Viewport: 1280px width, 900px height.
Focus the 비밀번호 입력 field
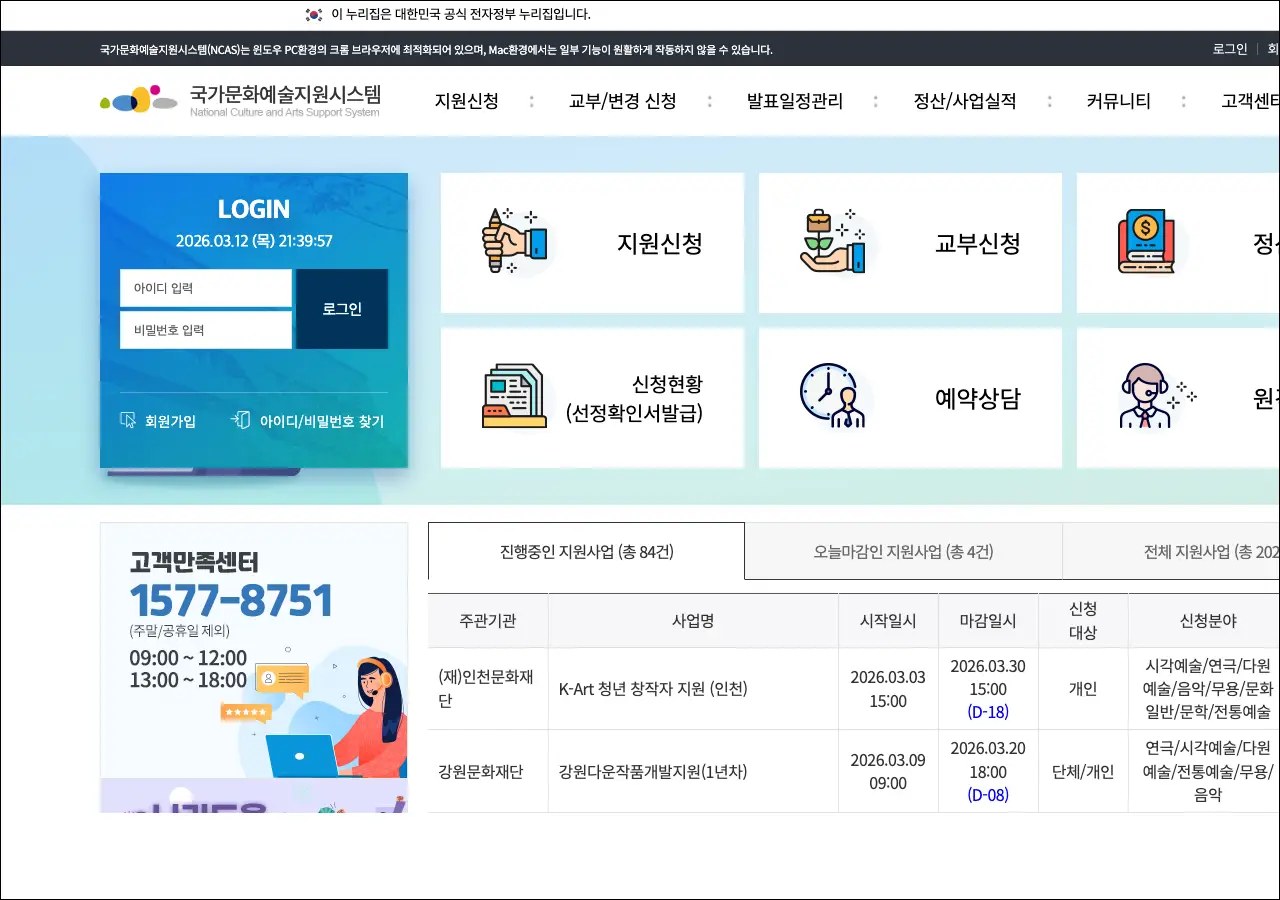[x=206, y=330]
